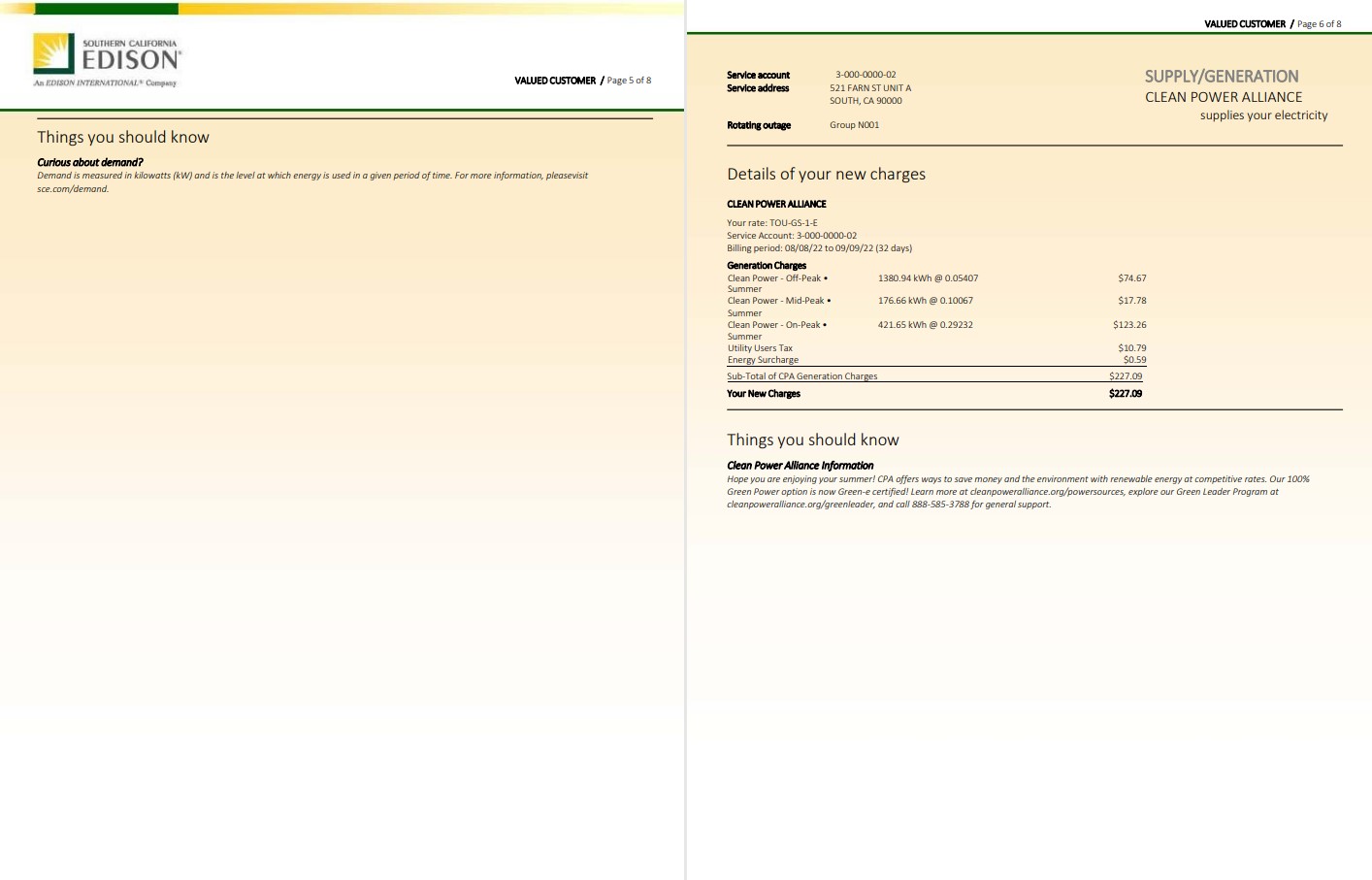The image size is (1372, 880).
Task: Click the Clean Power Alliance Information heading
Action: pyautogui.click(x=800, y=465)
